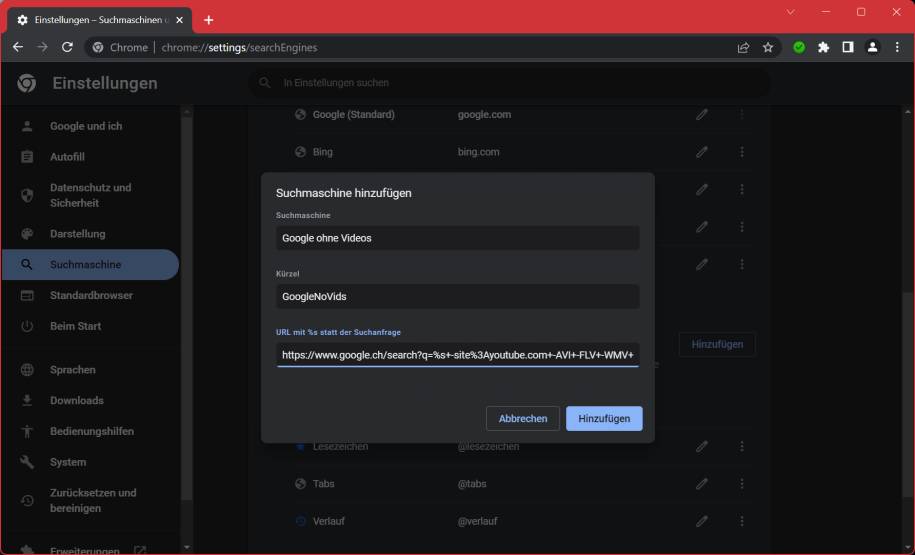This screenshot has height=555, width=915.
Task: Click the green checkmark extension icon
Action: [x=799, y=47]
